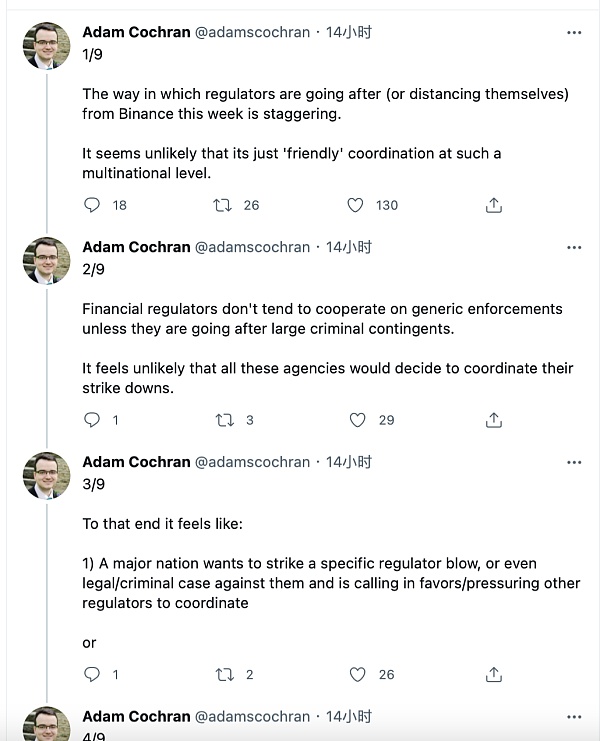
Task: Share the 3/9 tweet
Action: pos(493,675)
